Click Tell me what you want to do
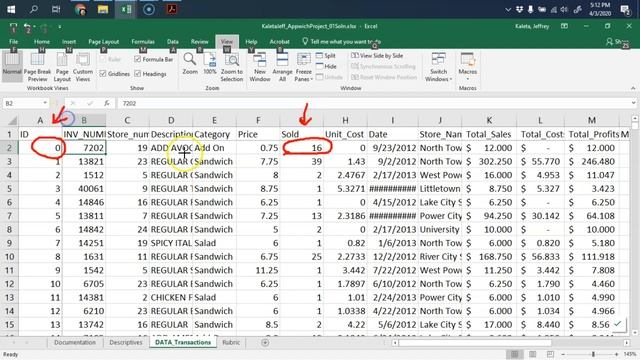This screenshot has height=360, width=640. (x=341, y=42)
